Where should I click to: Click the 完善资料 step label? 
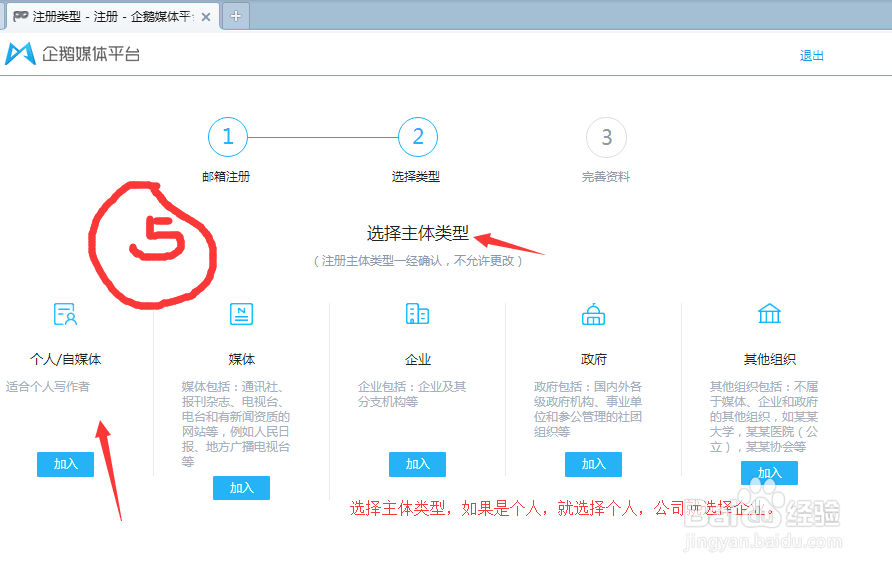click(606, 177)
